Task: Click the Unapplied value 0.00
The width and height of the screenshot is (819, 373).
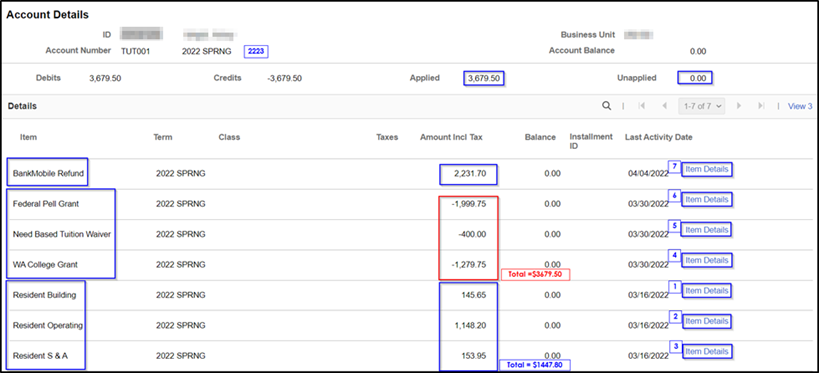Action: [697, 78]
